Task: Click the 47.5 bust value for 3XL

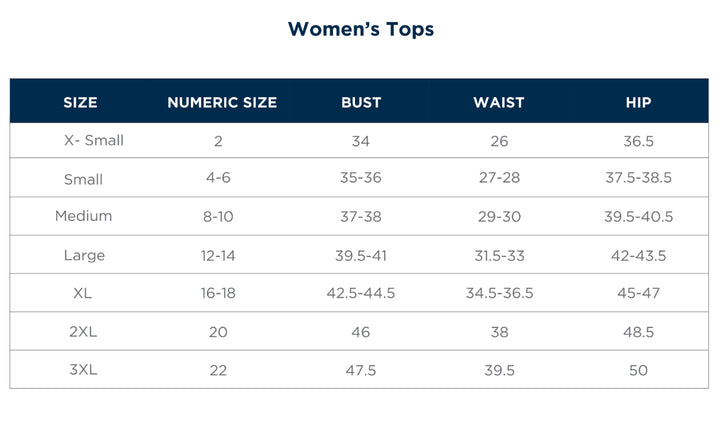Action: [361, 370]
